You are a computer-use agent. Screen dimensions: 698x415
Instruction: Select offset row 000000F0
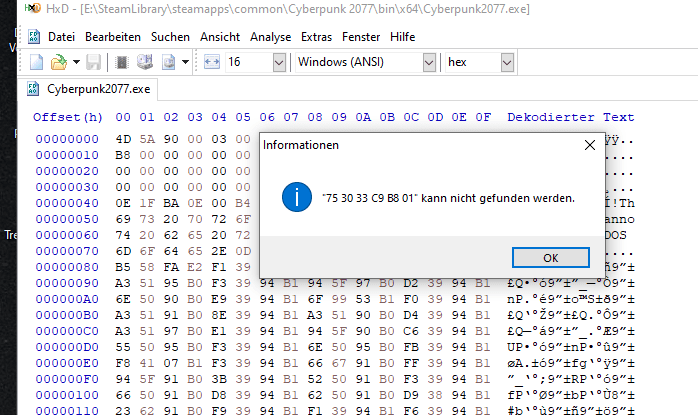[x=67, y=379]
